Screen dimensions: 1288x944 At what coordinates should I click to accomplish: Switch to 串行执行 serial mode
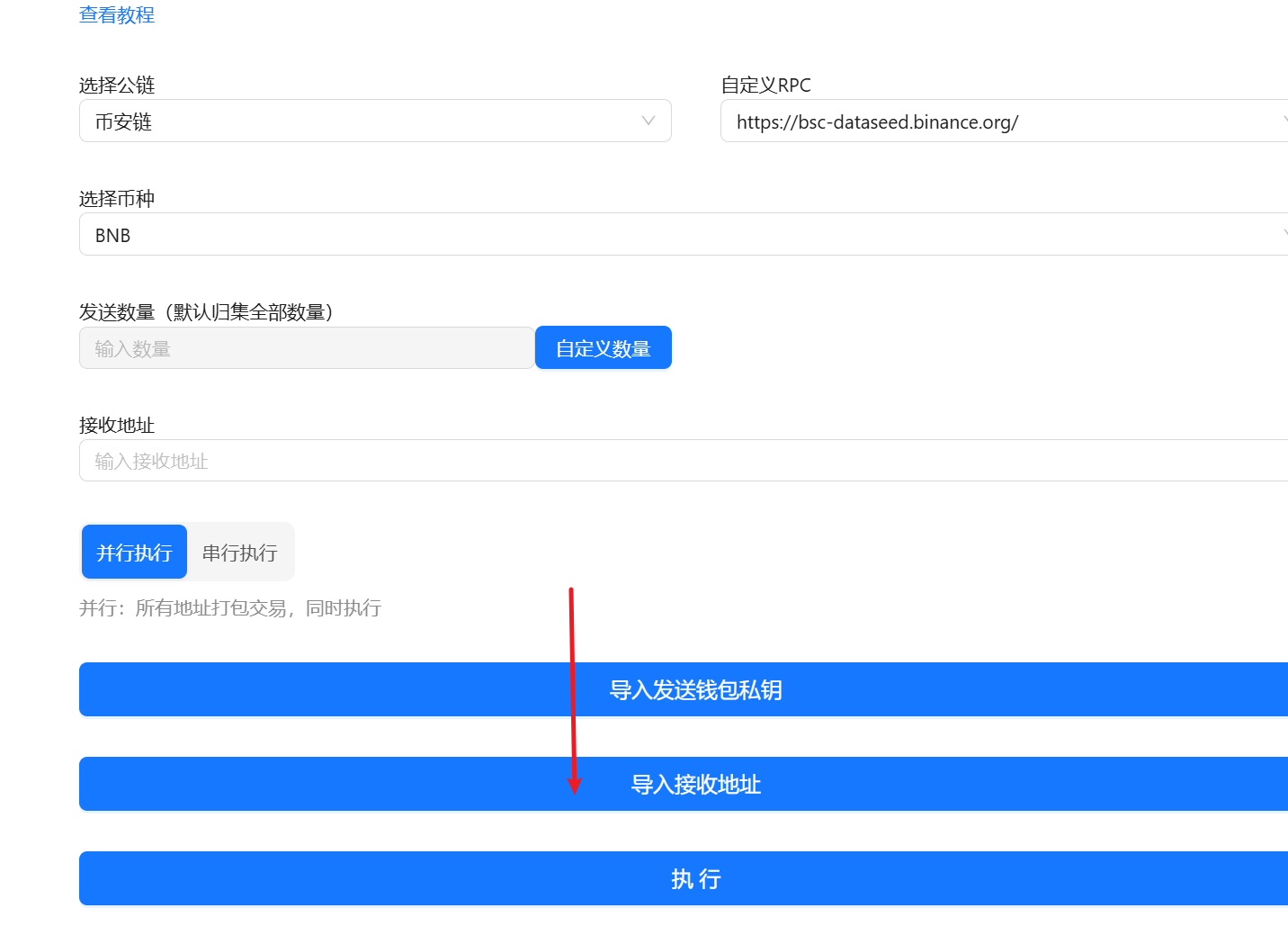(240, 552)
